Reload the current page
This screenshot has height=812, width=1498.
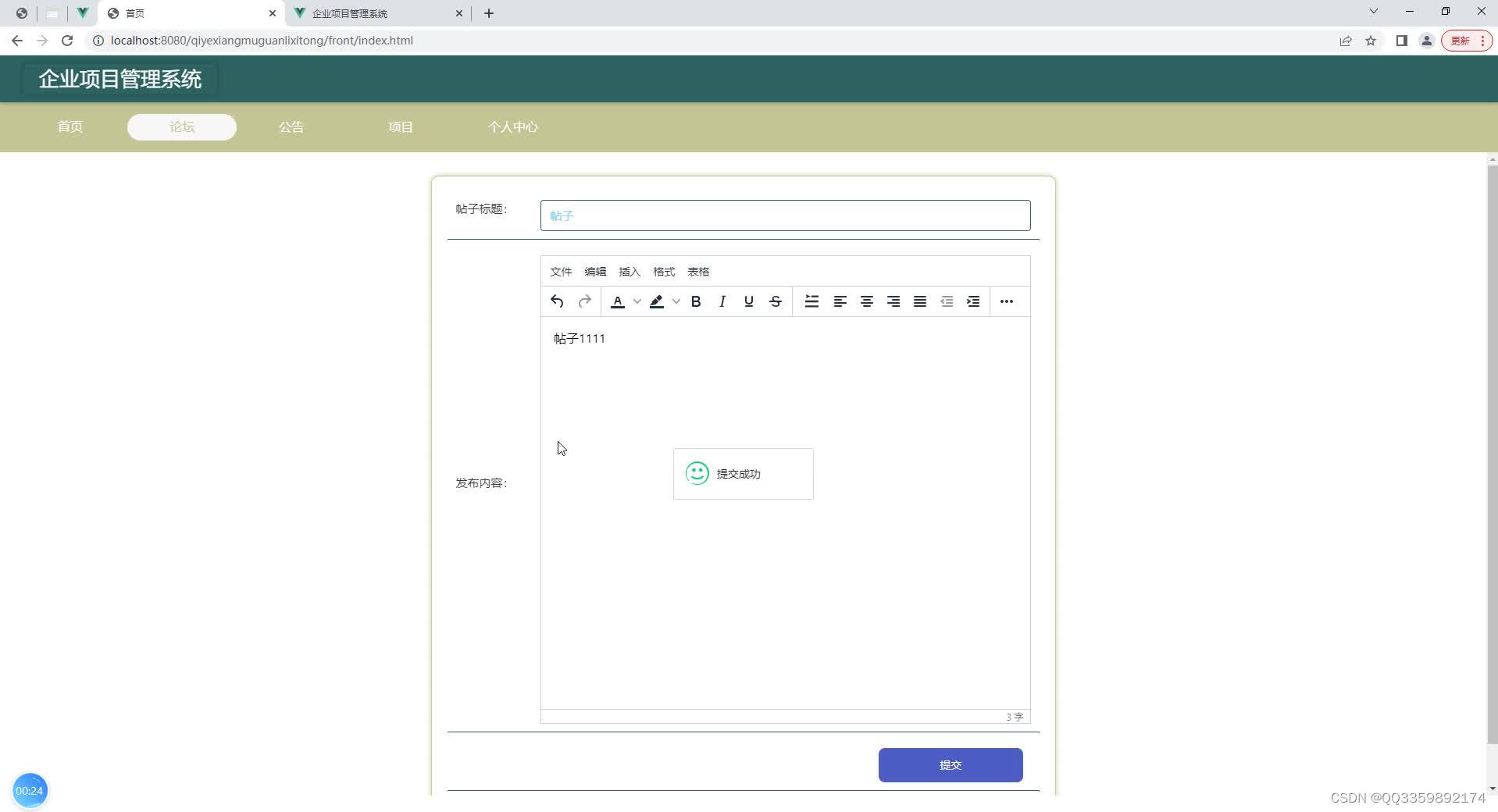coord(67,41)
